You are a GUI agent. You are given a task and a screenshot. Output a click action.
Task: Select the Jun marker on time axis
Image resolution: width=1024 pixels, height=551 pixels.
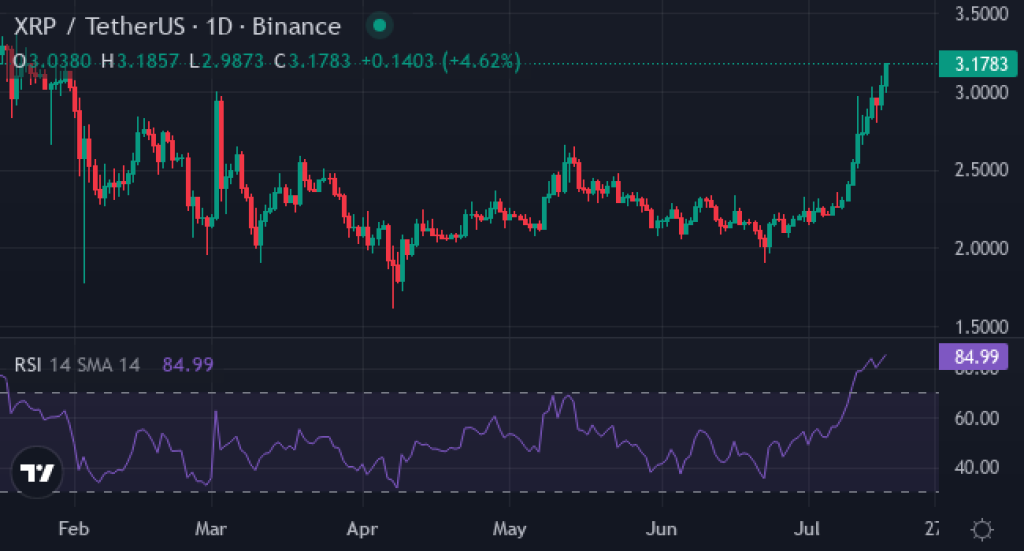tap(662, 529)
